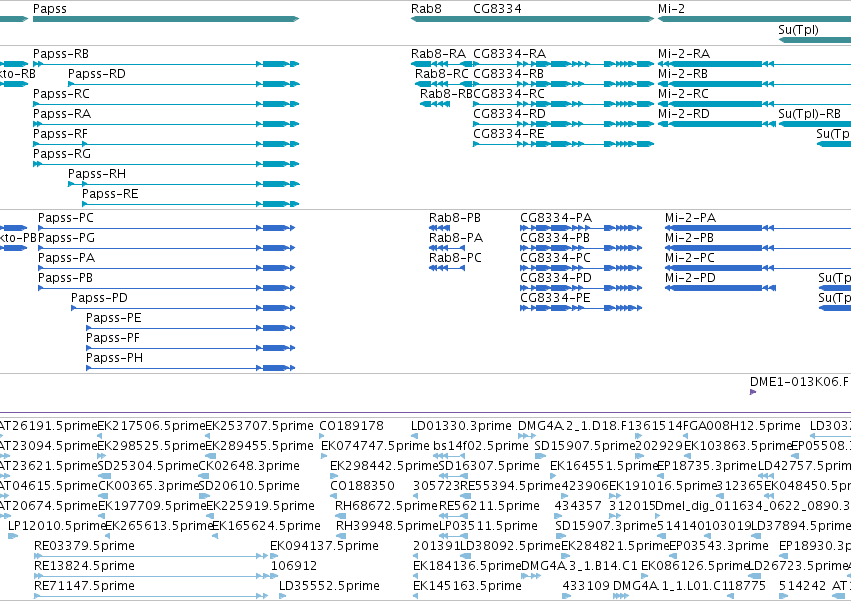Click the Mi-2-RB transcript
Screen dimensions: 851x601
(x=683, y=74)
